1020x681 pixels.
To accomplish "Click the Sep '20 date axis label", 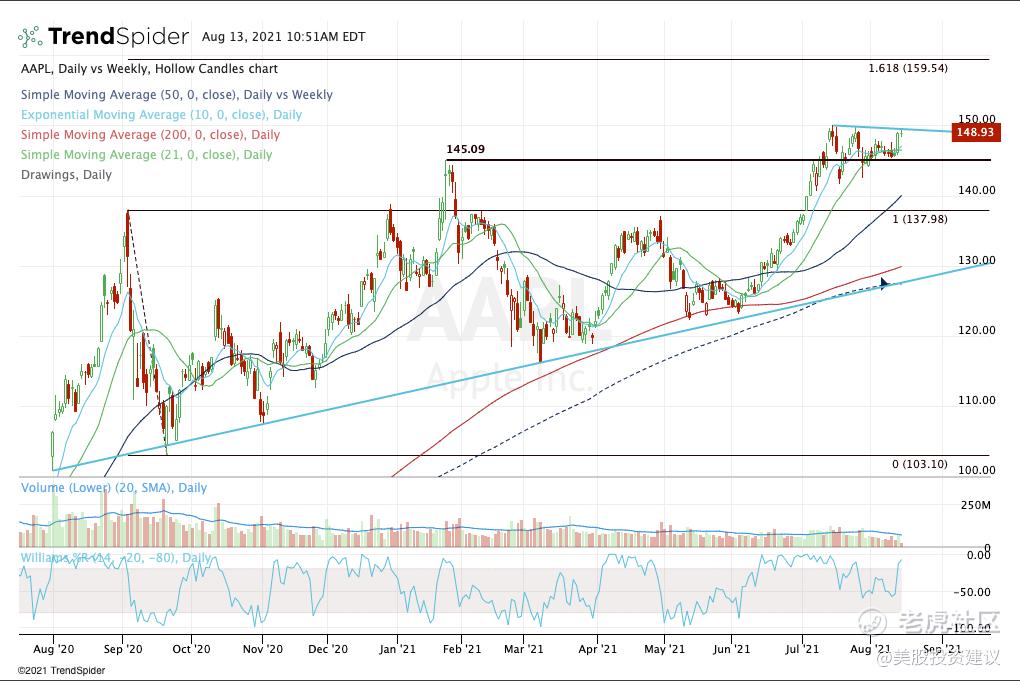I will point(123,649).
